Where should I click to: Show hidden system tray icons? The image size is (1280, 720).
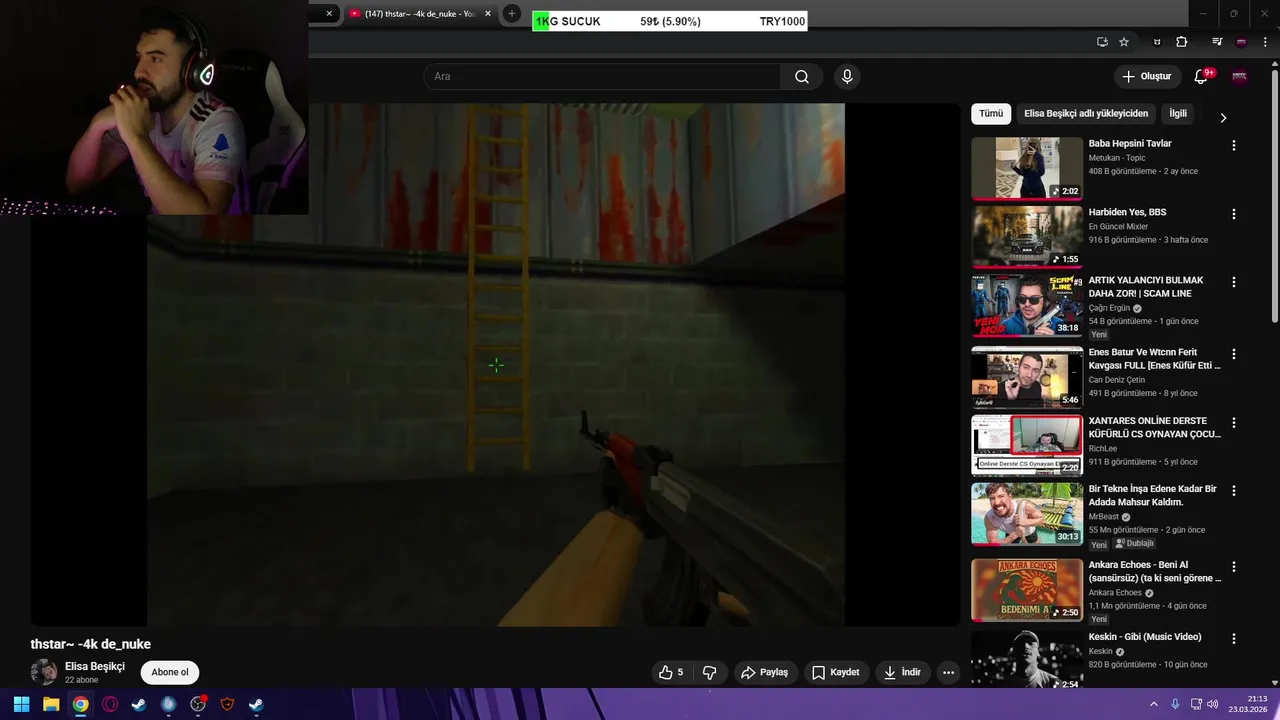[1153, 704]
